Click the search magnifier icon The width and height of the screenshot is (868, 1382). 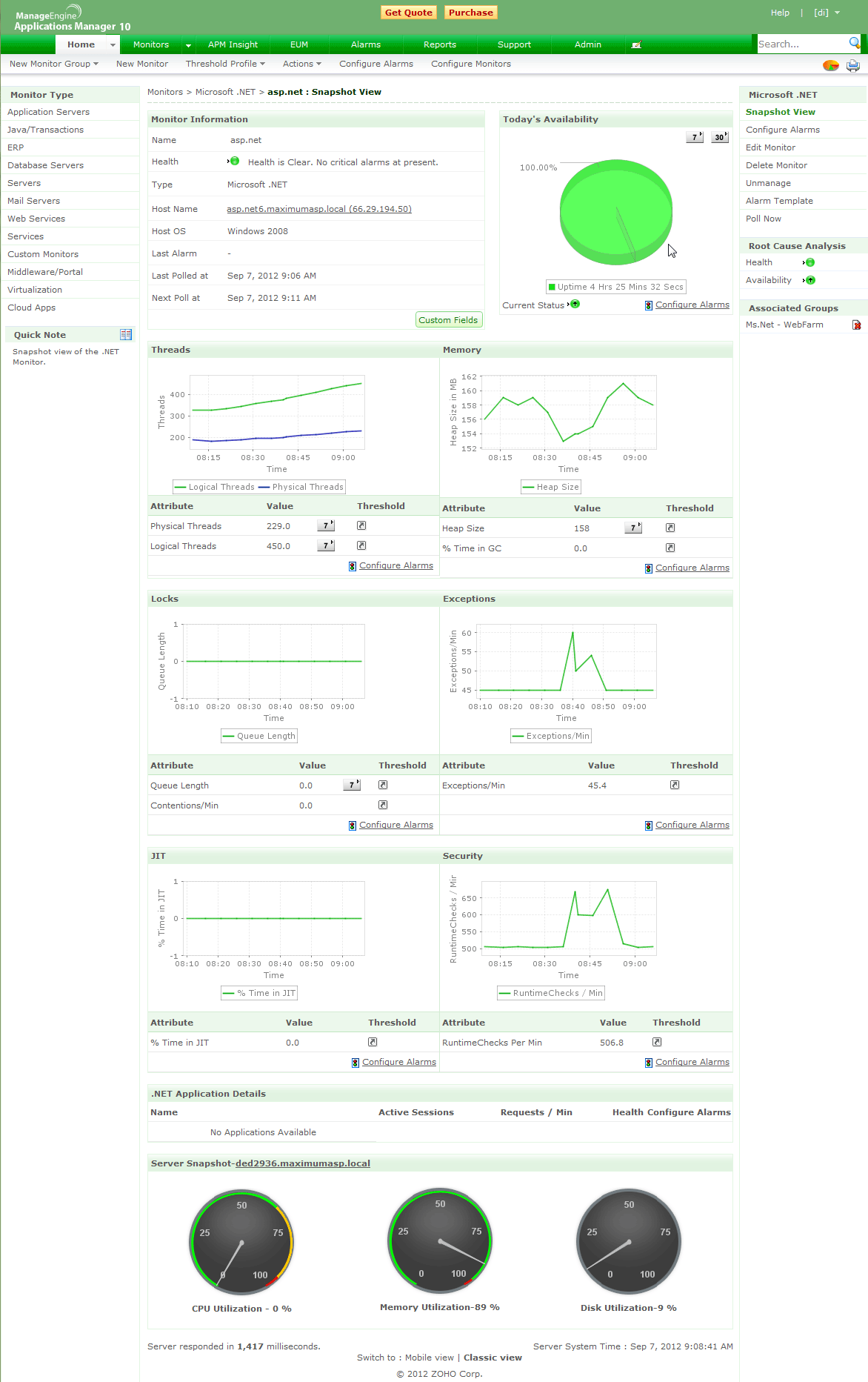854,43
